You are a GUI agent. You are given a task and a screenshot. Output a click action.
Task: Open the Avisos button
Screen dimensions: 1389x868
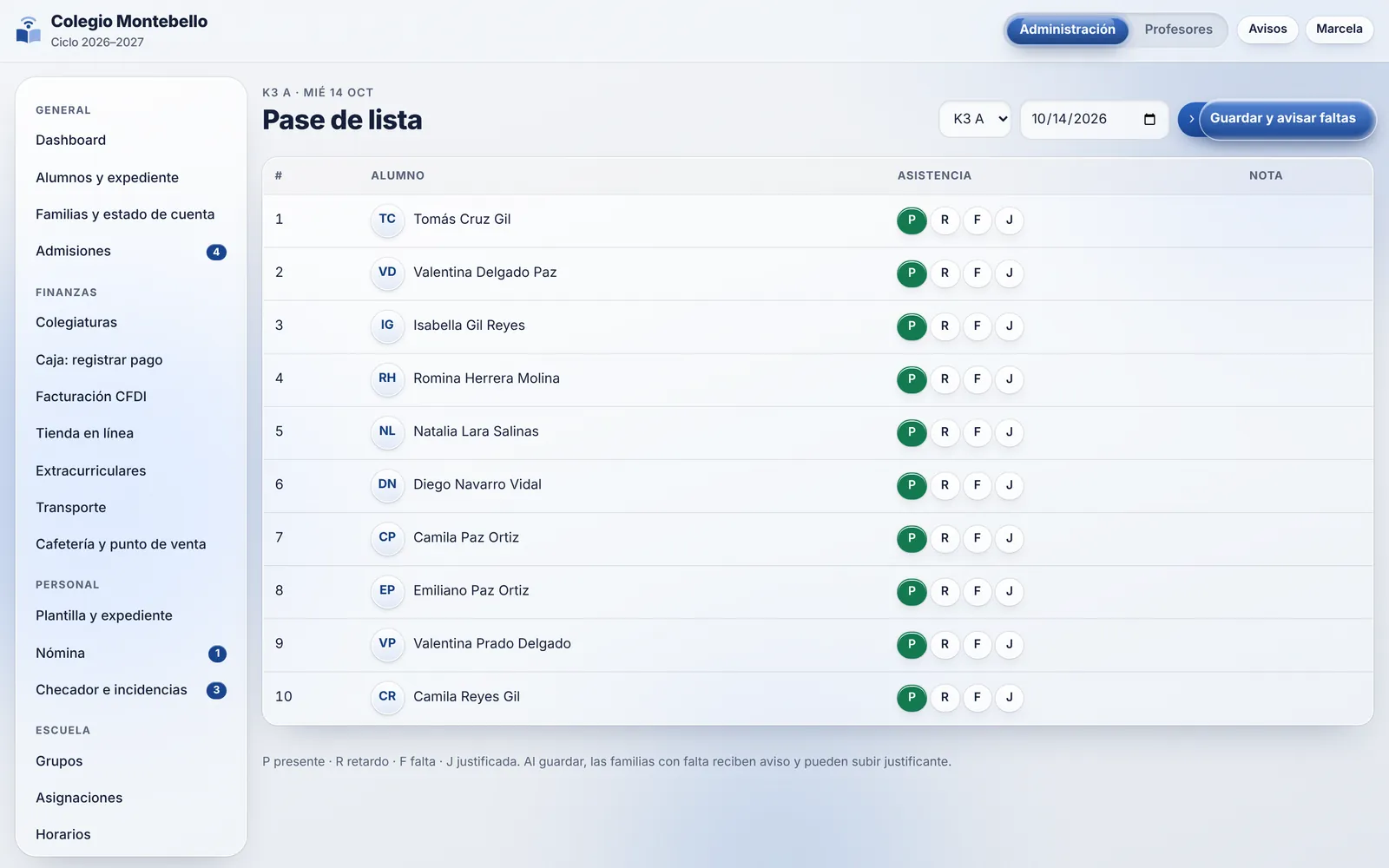[x=1267, y=30]
